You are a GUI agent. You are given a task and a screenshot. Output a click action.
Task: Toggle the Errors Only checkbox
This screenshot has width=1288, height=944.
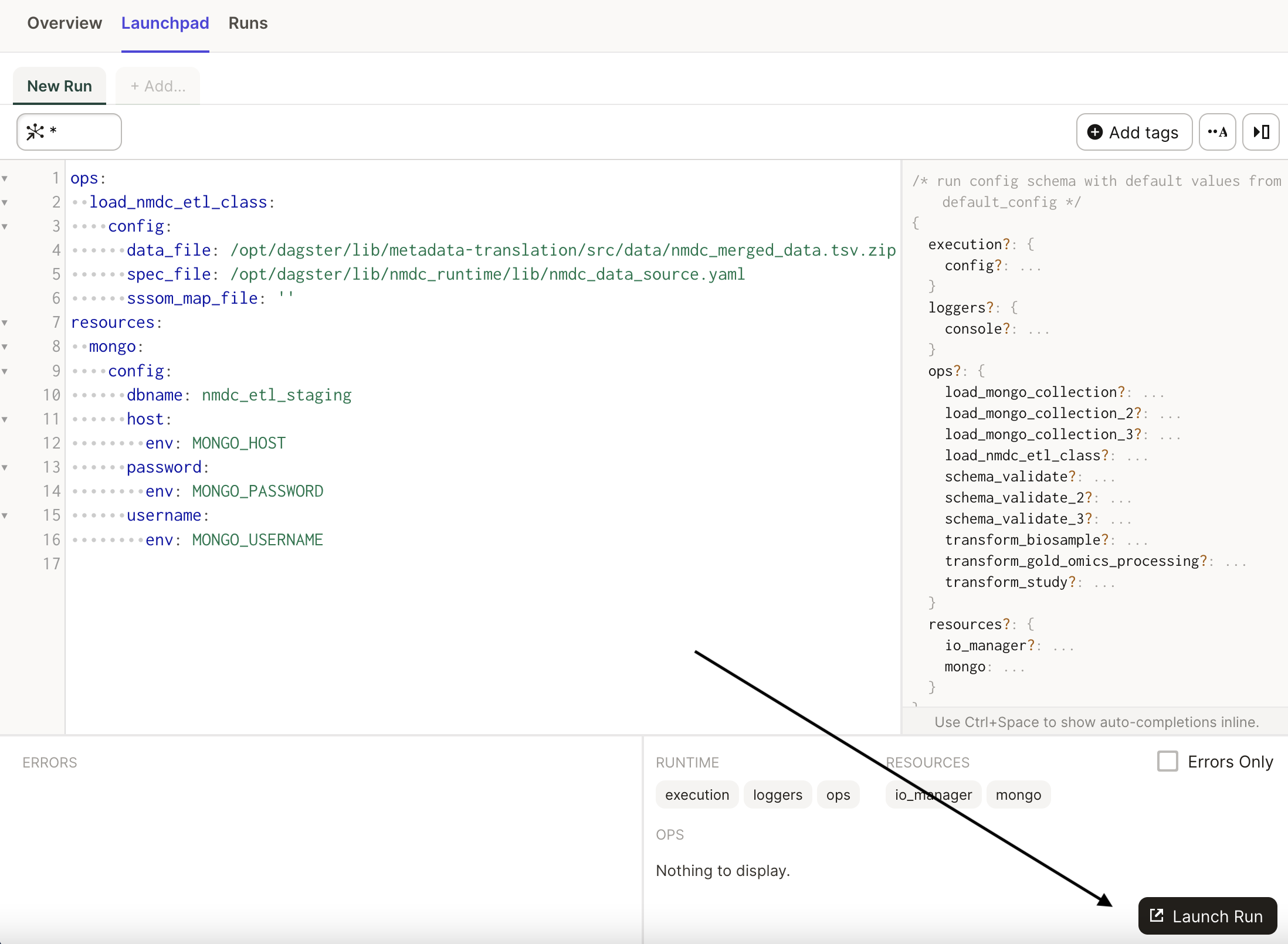(x=1167, y=762)
